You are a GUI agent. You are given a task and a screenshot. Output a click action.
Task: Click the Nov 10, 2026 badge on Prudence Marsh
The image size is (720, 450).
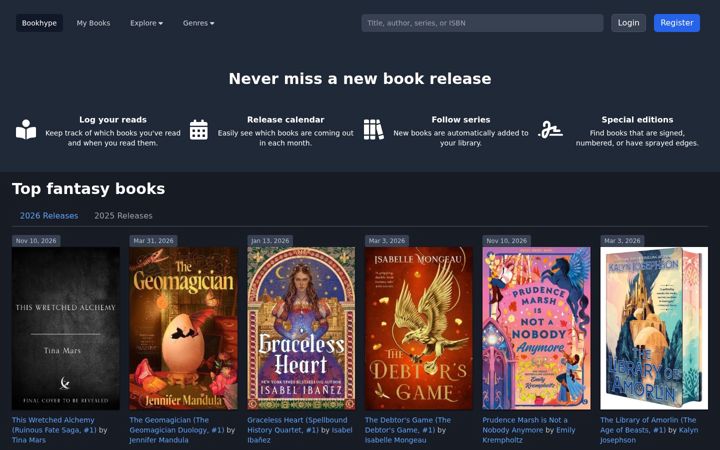(506, 241)
